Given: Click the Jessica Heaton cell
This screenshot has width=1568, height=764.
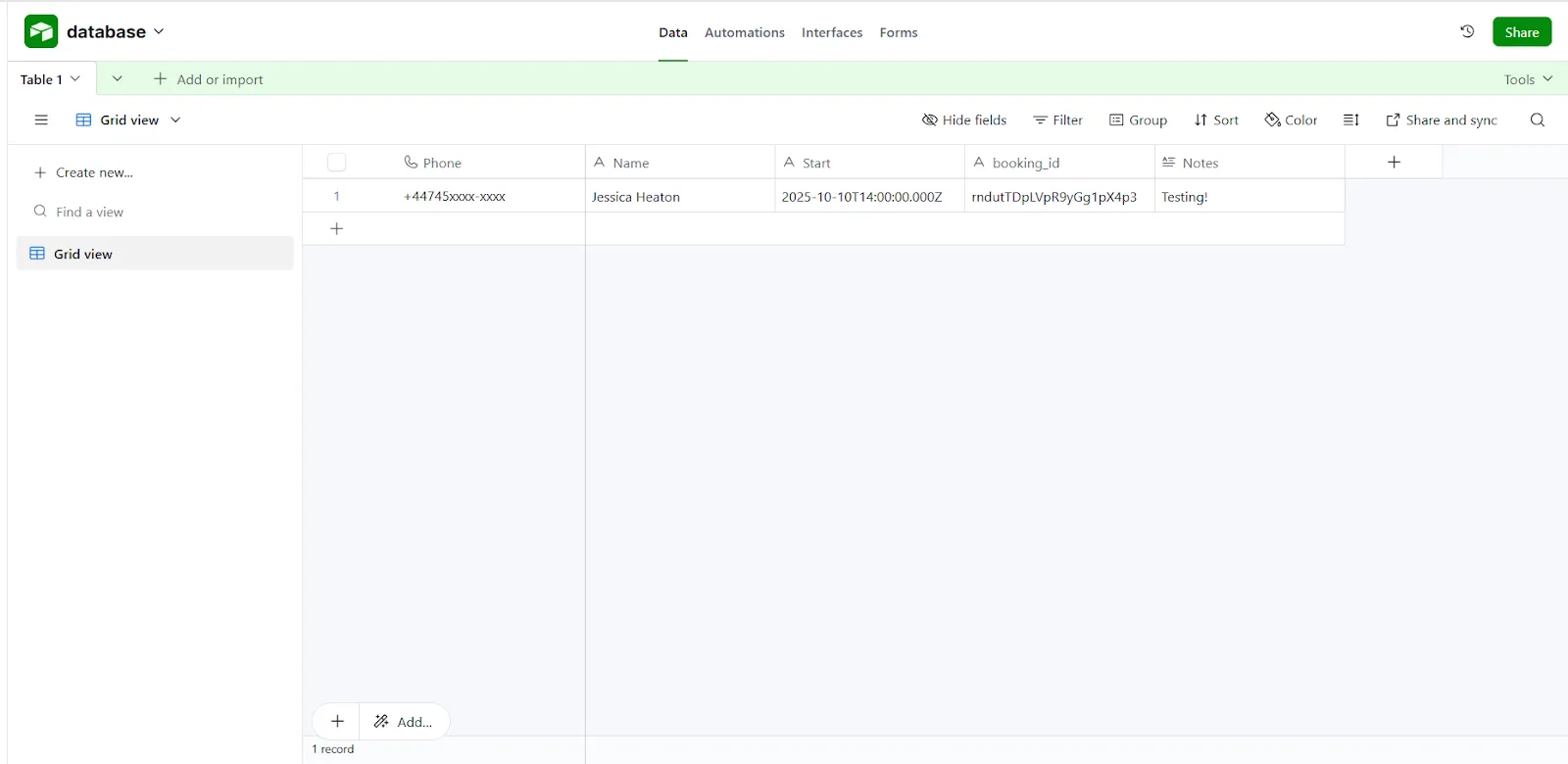Looking at the screenshot, I should [680, 196].
